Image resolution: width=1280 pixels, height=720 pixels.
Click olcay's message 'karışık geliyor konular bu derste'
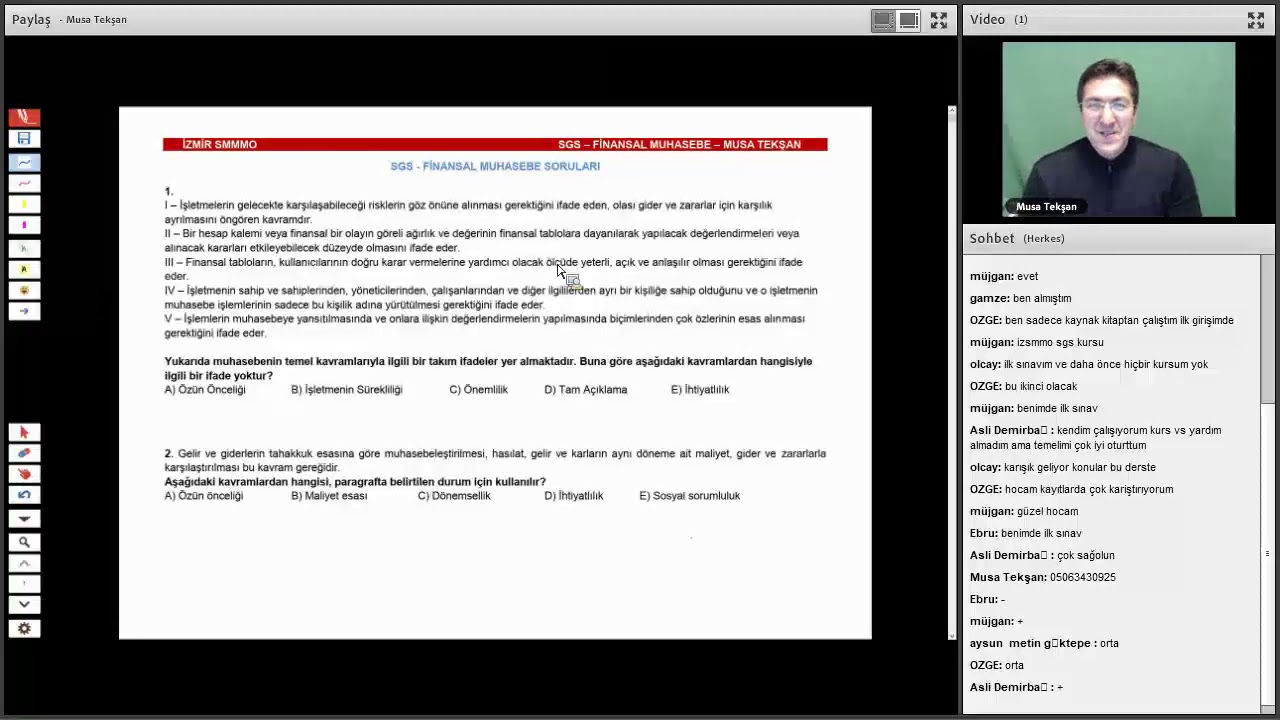[x=1080, y=468]
